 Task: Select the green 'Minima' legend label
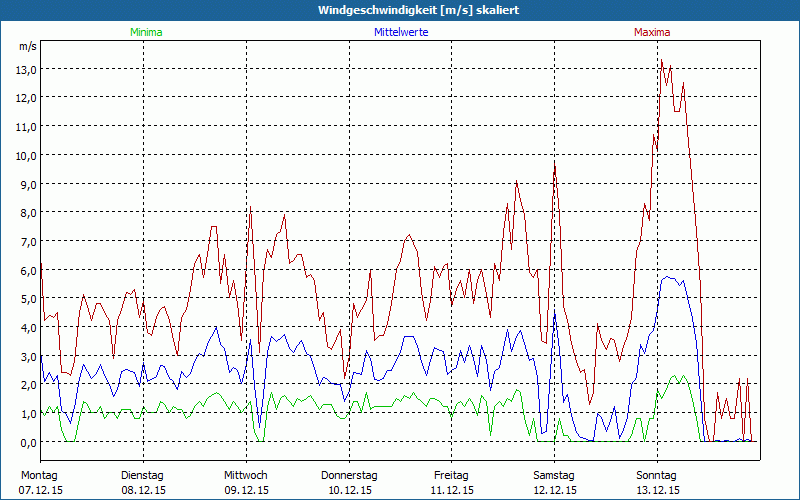[146, 32]
